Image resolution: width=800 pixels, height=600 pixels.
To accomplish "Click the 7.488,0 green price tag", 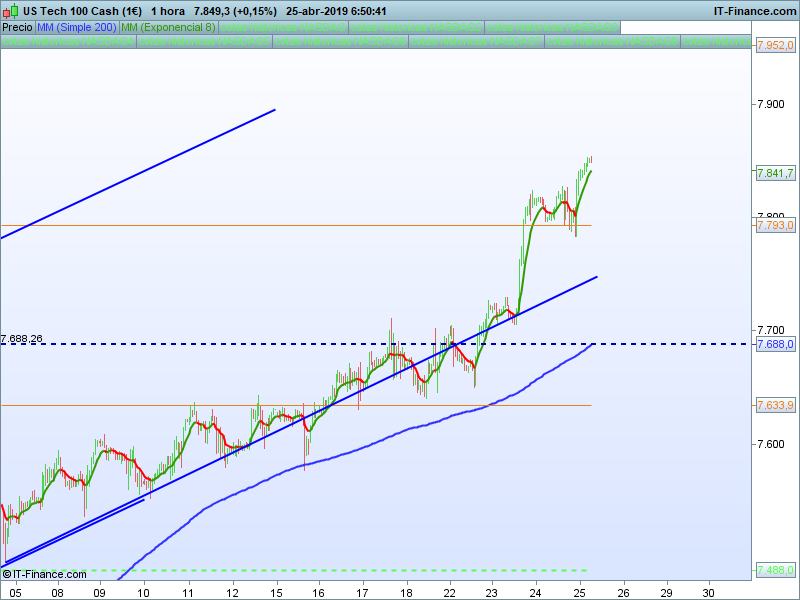I will click(x=775, y=570).
